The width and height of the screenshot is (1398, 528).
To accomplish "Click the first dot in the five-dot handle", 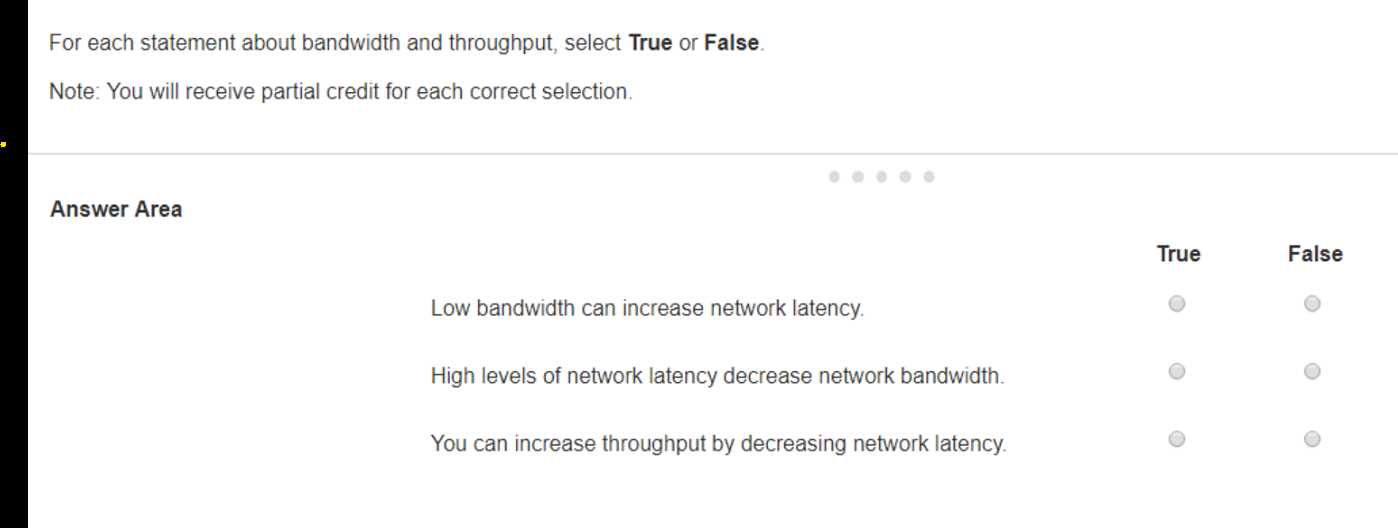I will click(x=834, y=177).
